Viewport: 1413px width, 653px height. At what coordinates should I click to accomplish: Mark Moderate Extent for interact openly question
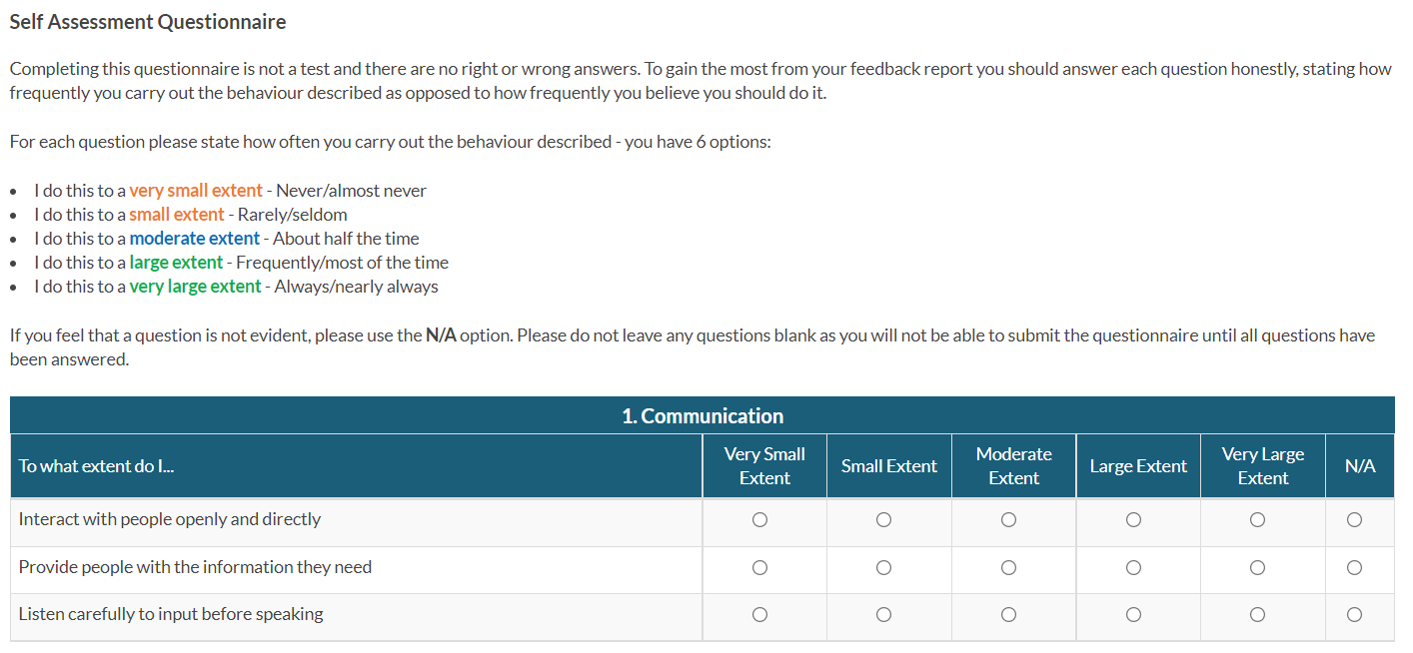pyautogui.click(x=1009, y=520)
